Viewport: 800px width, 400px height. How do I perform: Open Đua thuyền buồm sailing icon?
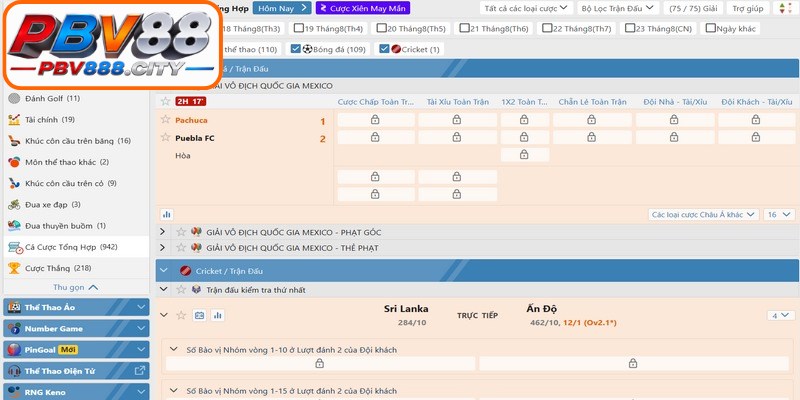click(x=14, y=226)
